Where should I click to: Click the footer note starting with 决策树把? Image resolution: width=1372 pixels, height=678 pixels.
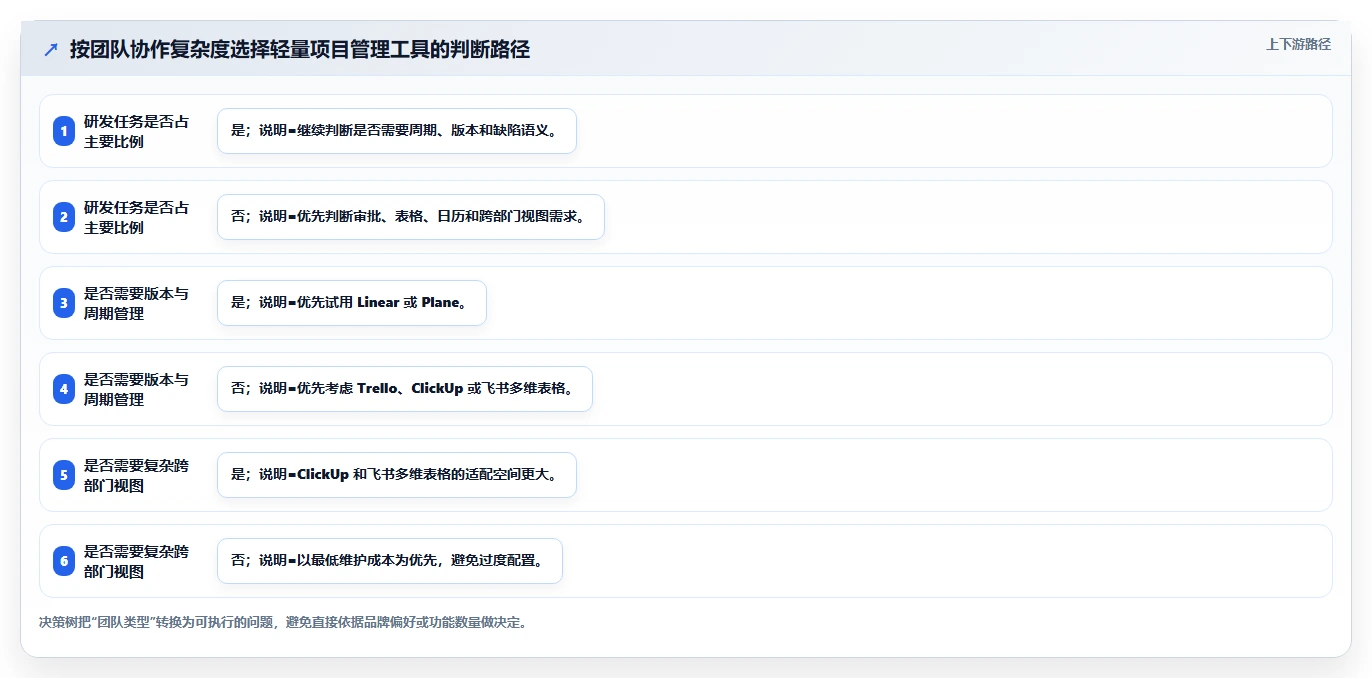click(x=283, y=622)
